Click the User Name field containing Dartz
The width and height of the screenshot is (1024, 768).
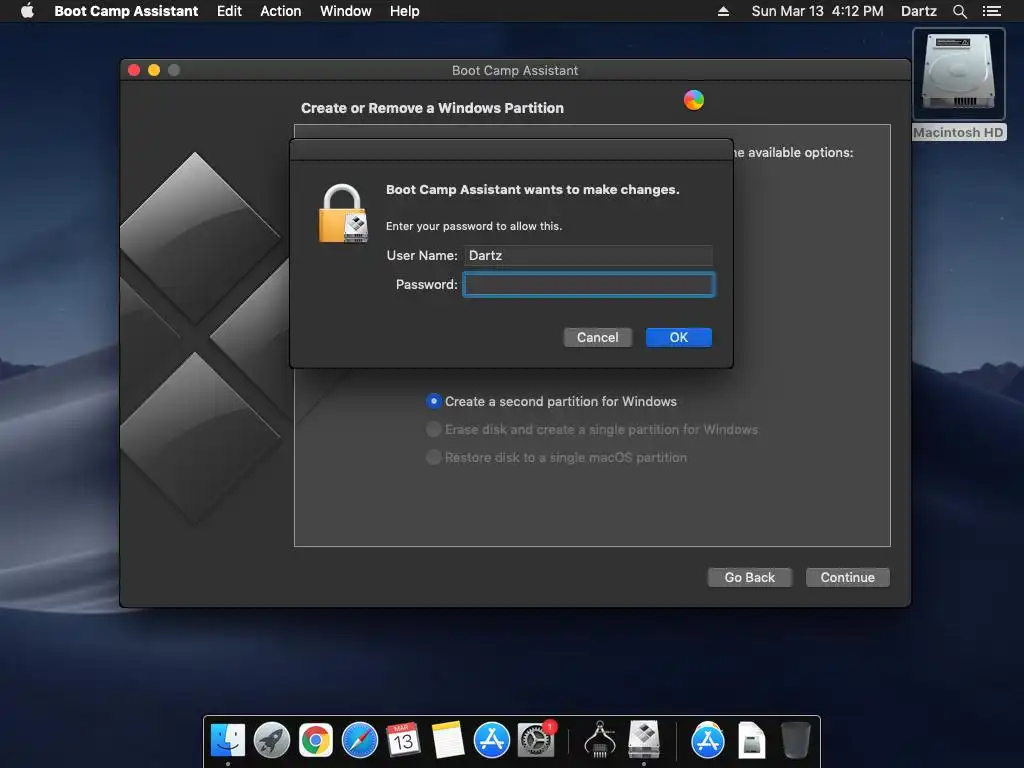pyautogui.click(x=588, y=255)
